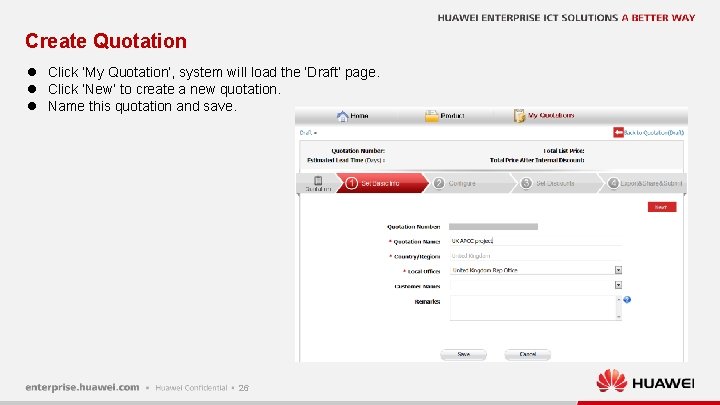The width and height of the screenshot is (720, 405).
Task: Select step 2 Configure
Action: click(467, 183)
